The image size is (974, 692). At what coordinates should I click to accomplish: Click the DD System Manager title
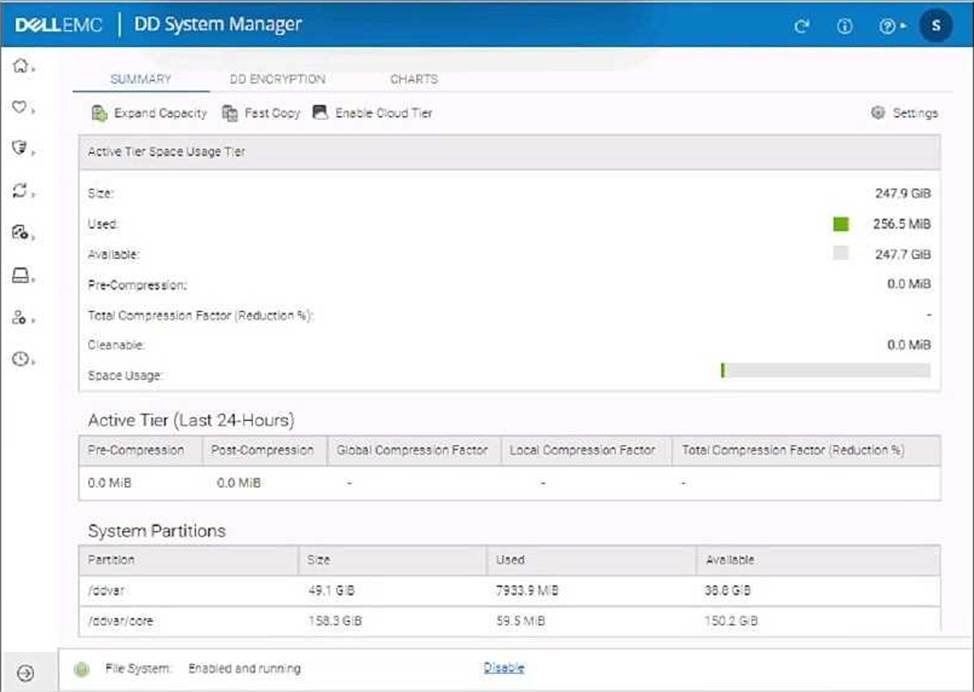pyautogui.click(x=217, y=24)
